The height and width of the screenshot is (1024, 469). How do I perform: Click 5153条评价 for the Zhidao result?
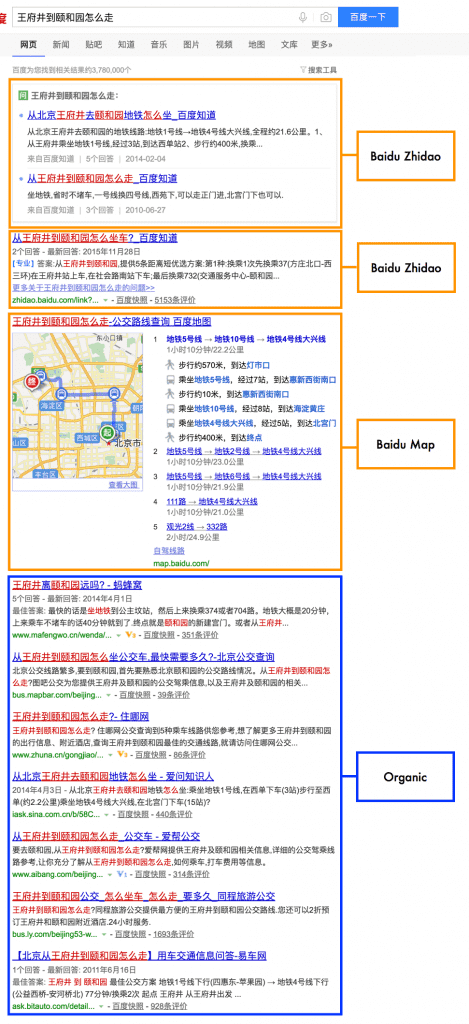174,300
